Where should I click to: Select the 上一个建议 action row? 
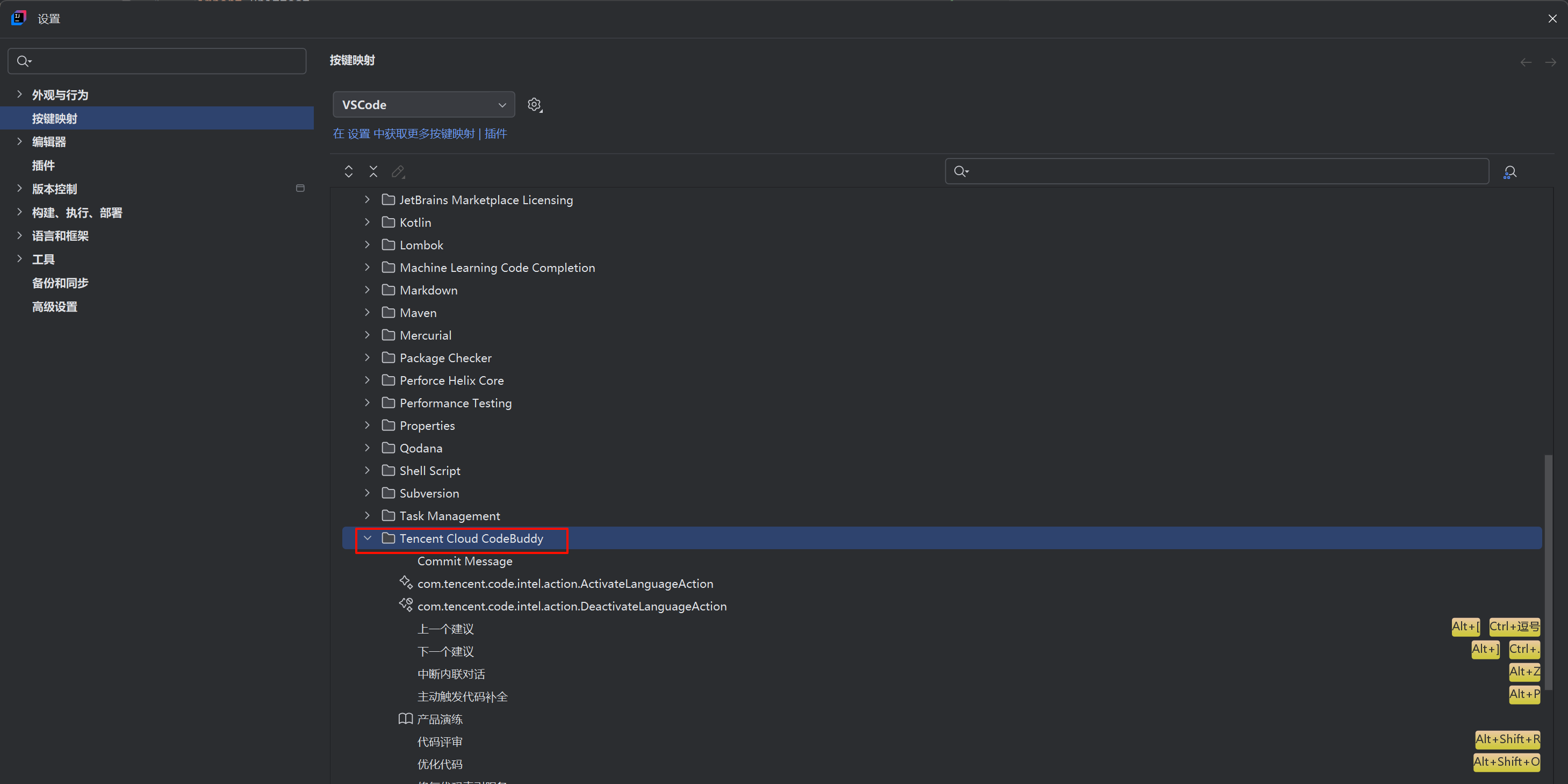coord(941,628)
